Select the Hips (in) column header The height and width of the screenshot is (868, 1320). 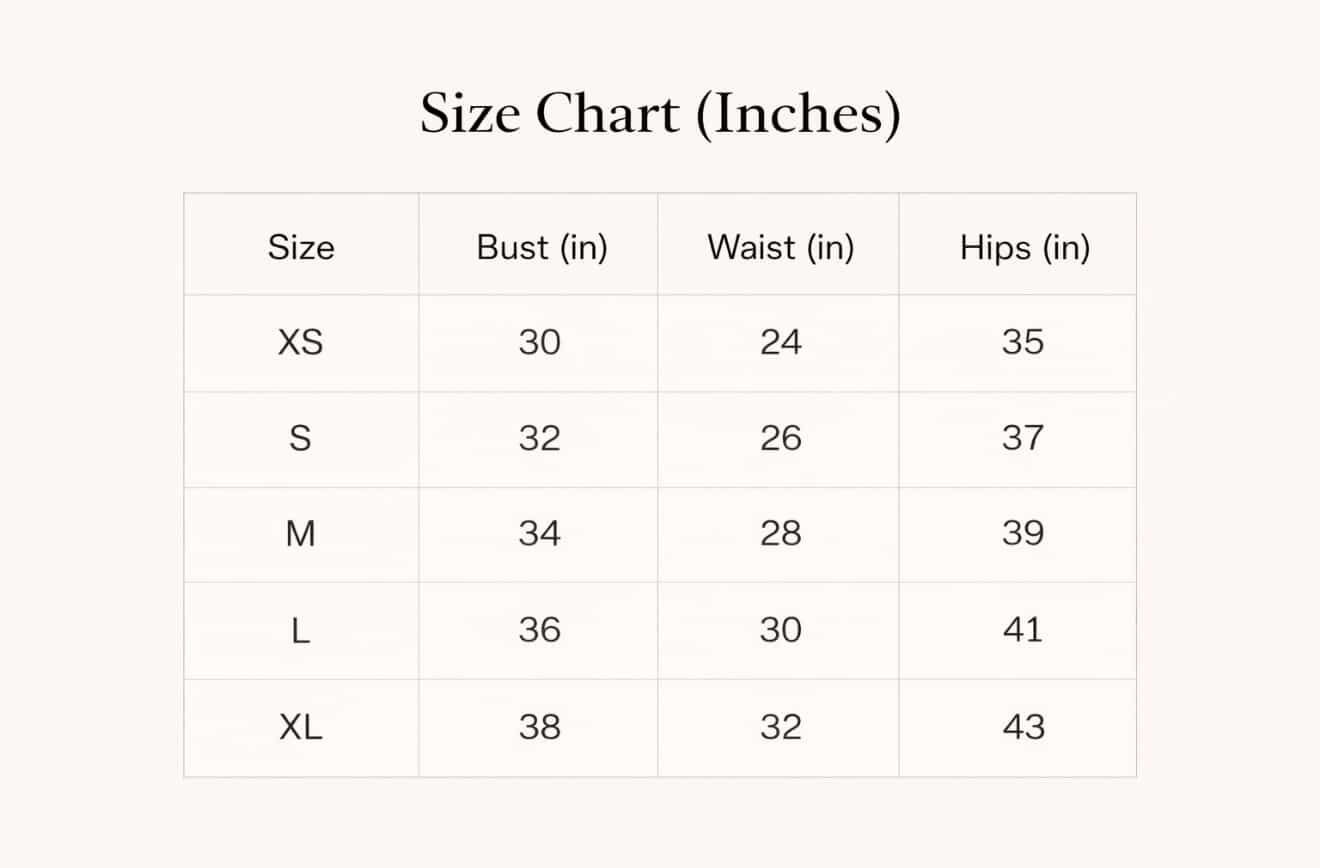[x=1025, y=247]
